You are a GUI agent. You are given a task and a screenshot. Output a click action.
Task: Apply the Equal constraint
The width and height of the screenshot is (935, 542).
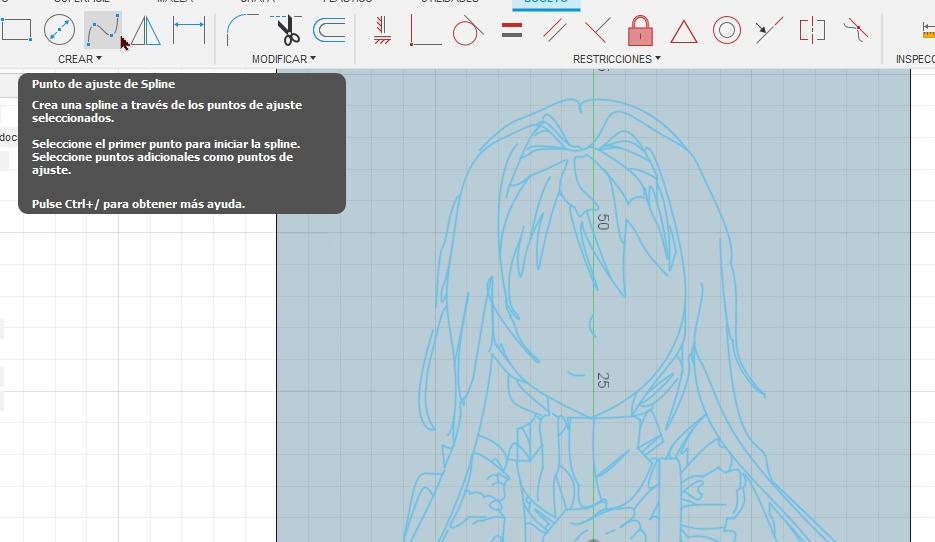(512, 30)
